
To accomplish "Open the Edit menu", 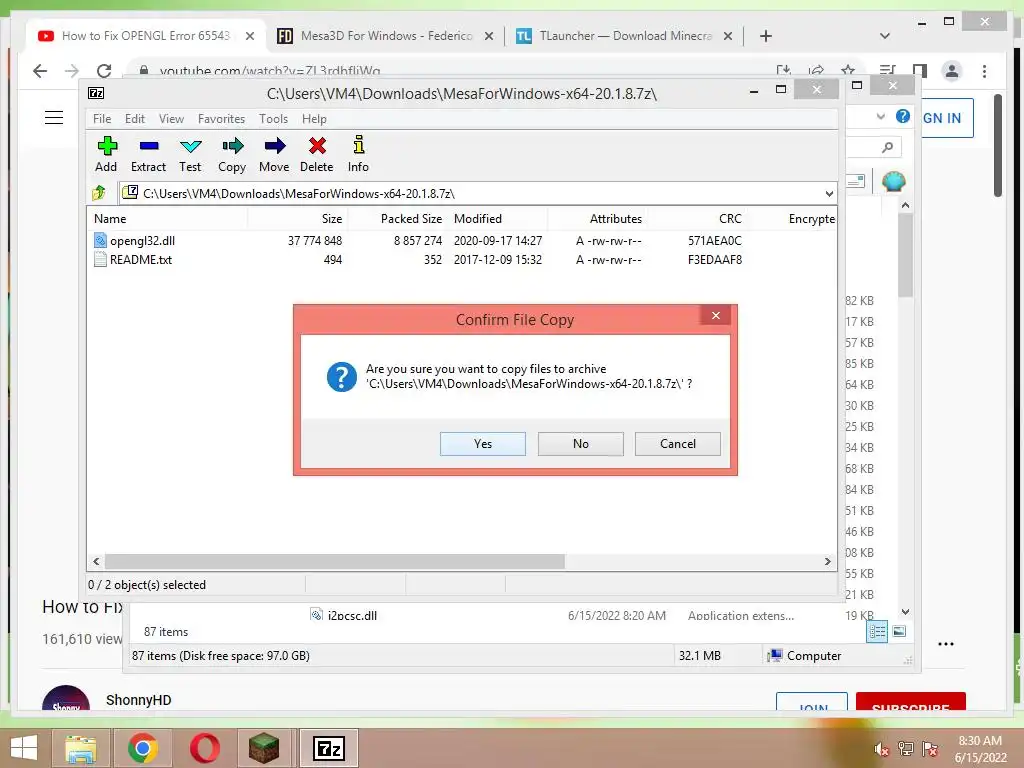I will pos(135,119).
